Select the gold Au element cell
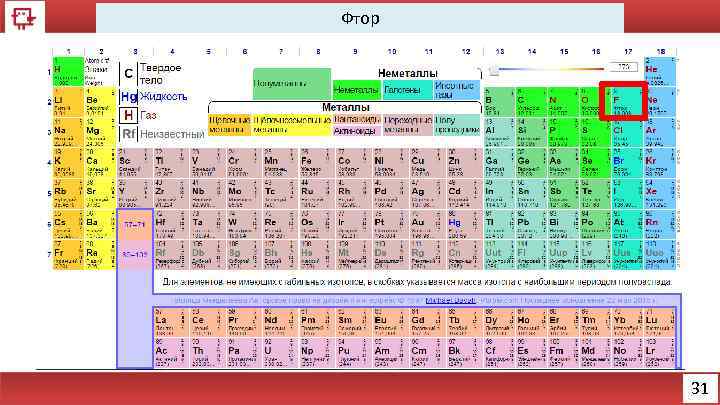 [x=427, y=224]
